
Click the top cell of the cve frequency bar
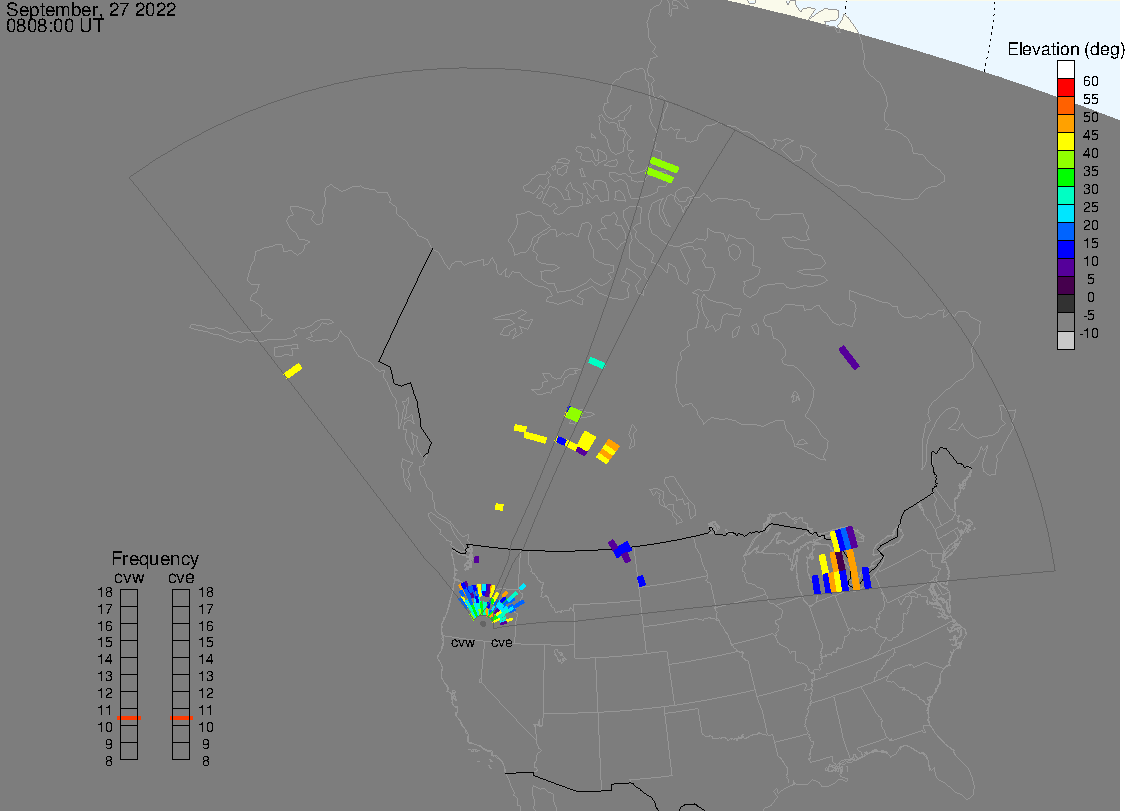pyautogui.click(x=181, y=598)
